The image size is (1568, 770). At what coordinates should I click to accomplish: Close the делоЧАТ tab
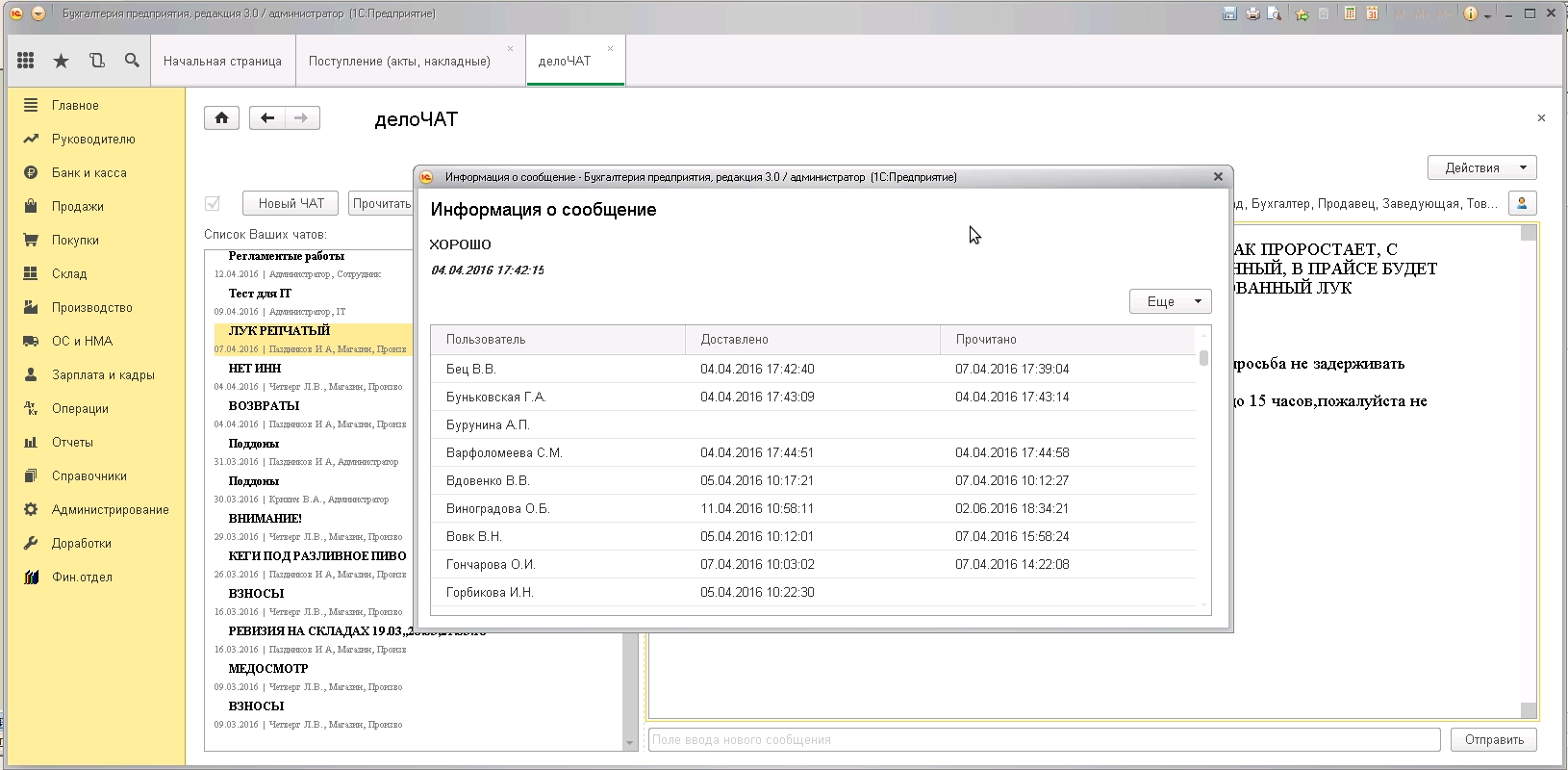click(x=610, y=48)
